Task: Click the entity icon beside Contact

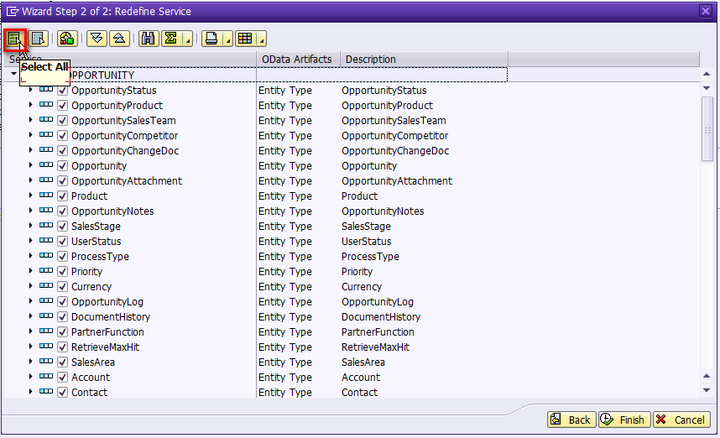Action: pos(46,392)
